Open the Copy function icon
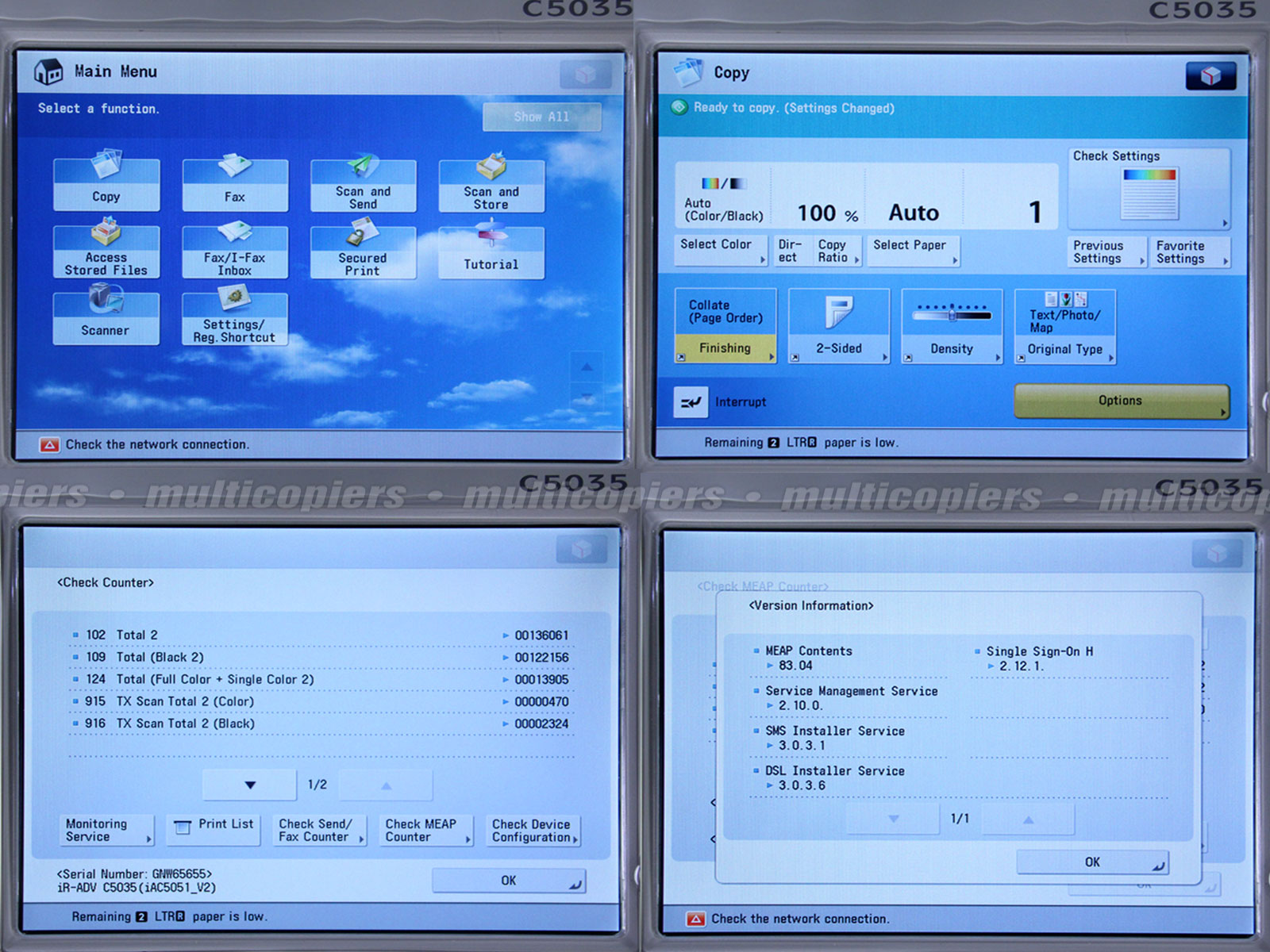This screenshot has height=952, width=1270. [x=106, y=182]
